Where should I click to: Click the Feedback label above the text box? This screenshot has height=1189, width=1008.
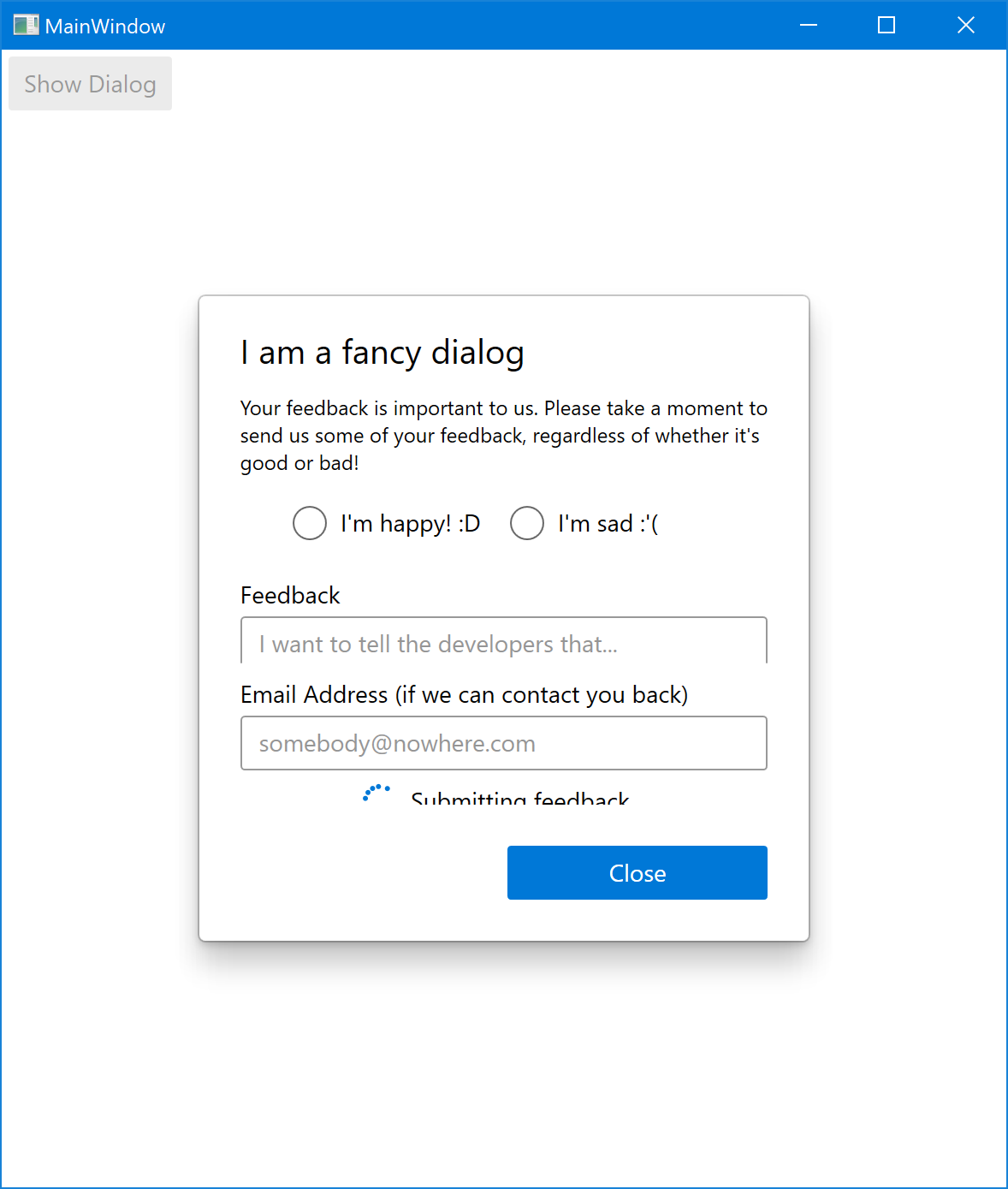[289, 595]
